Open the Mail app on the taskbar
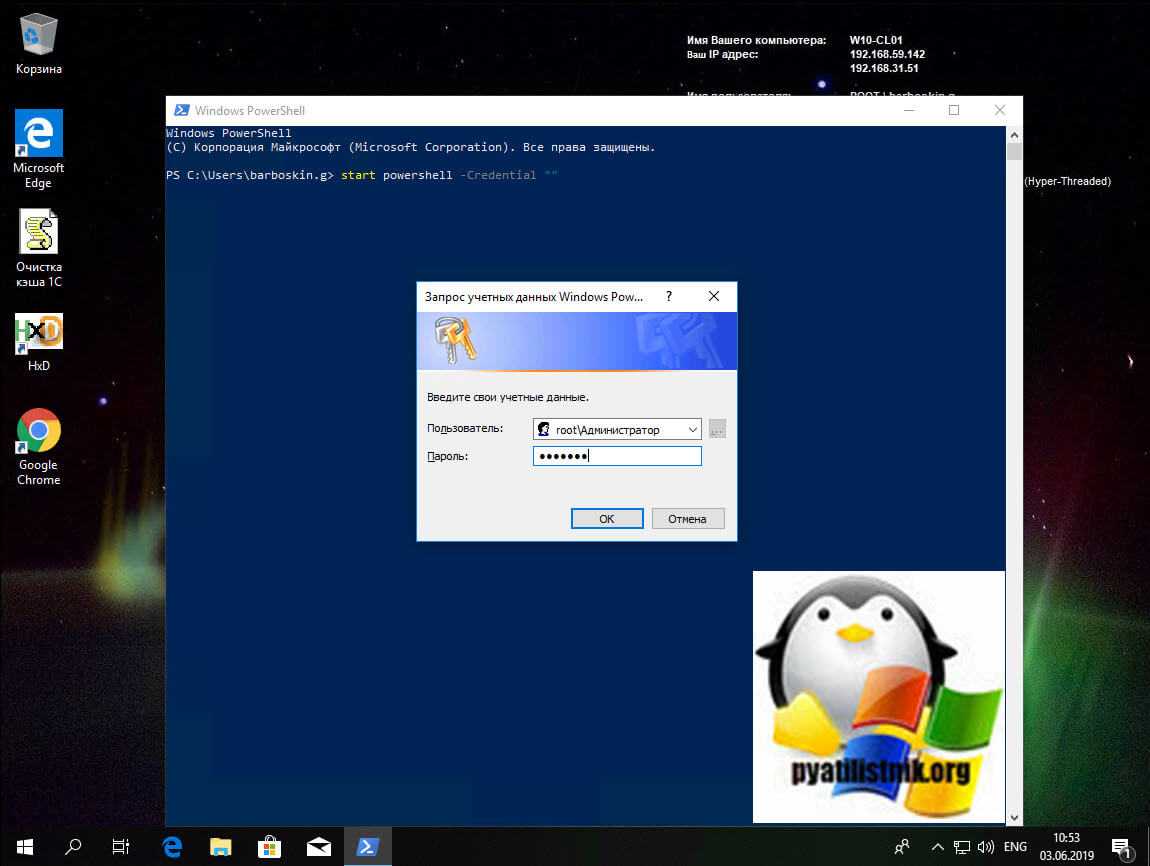The width and height of the screenshot is (1150, 866). (x=318, y=846)
